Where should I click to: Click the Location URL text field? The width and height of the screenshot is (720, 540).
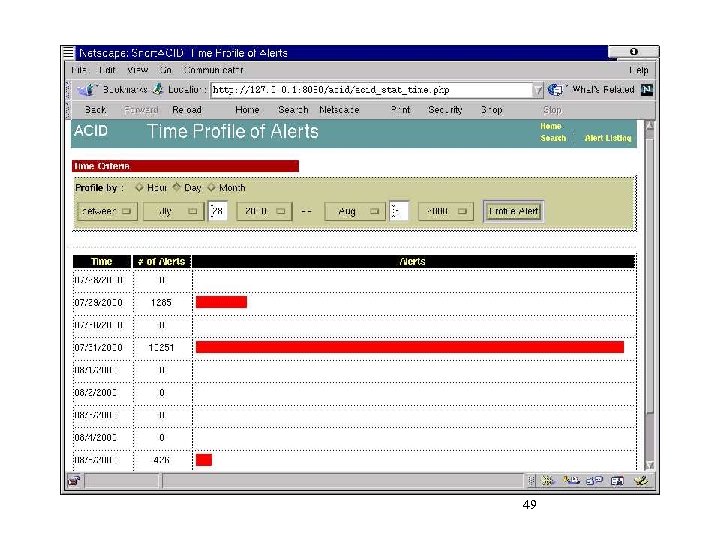tap(371, 90)
